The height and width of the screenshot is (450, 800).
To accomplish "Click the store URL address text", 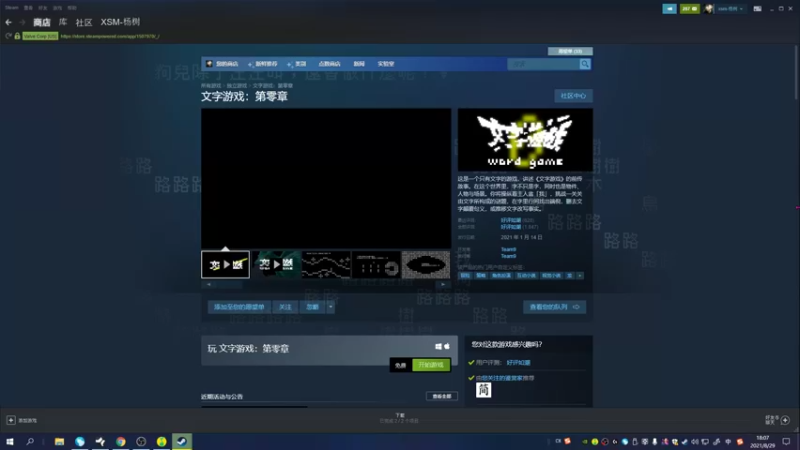I will (x=110, y=36).
